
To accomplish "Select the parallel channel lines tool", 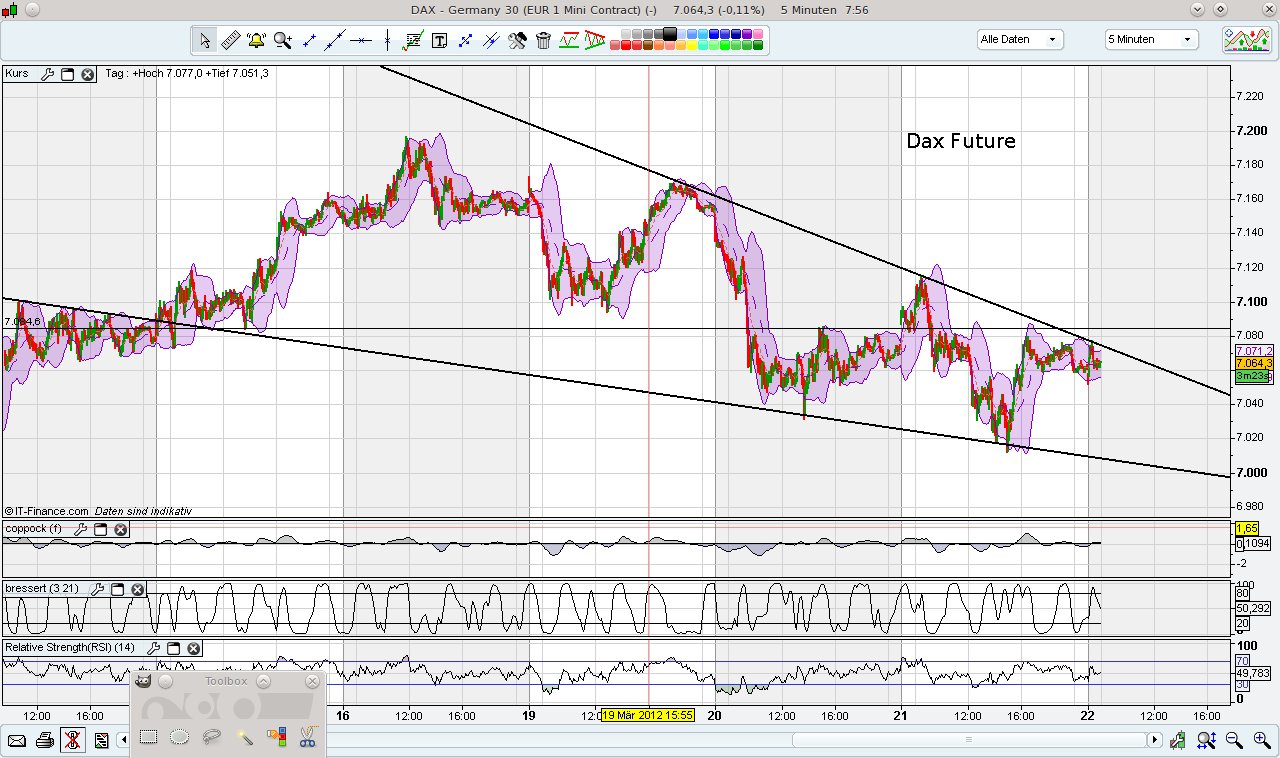I will pos(491,41).
